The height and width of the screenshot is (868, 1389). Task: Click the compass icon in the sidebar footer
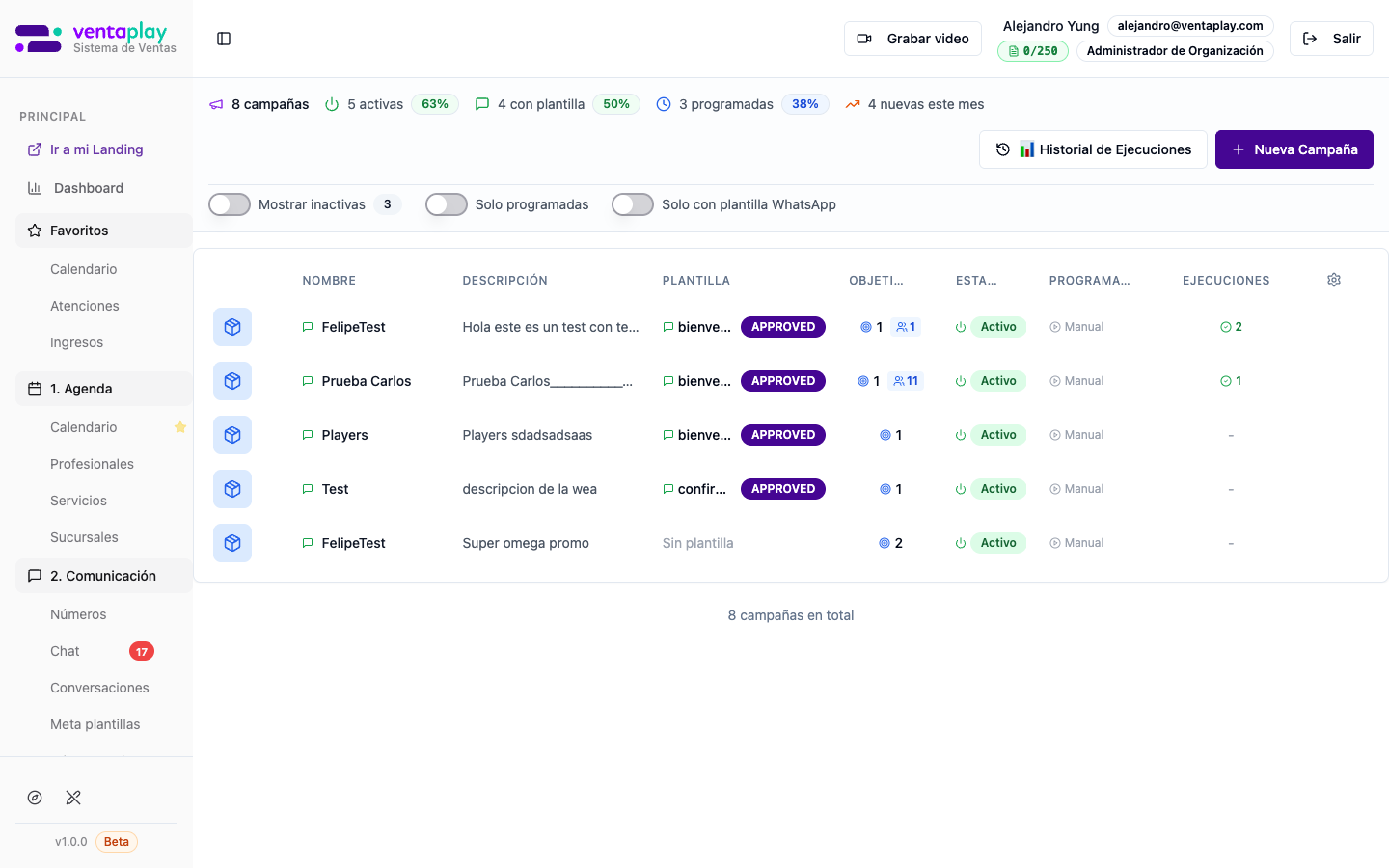(35, 798)
